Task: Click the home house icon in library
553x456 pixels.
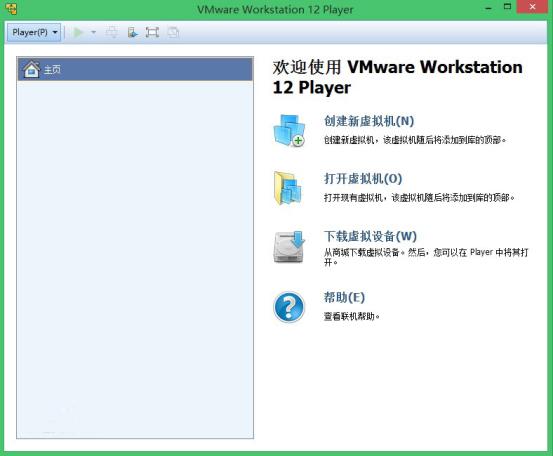Action: [31, 69]
